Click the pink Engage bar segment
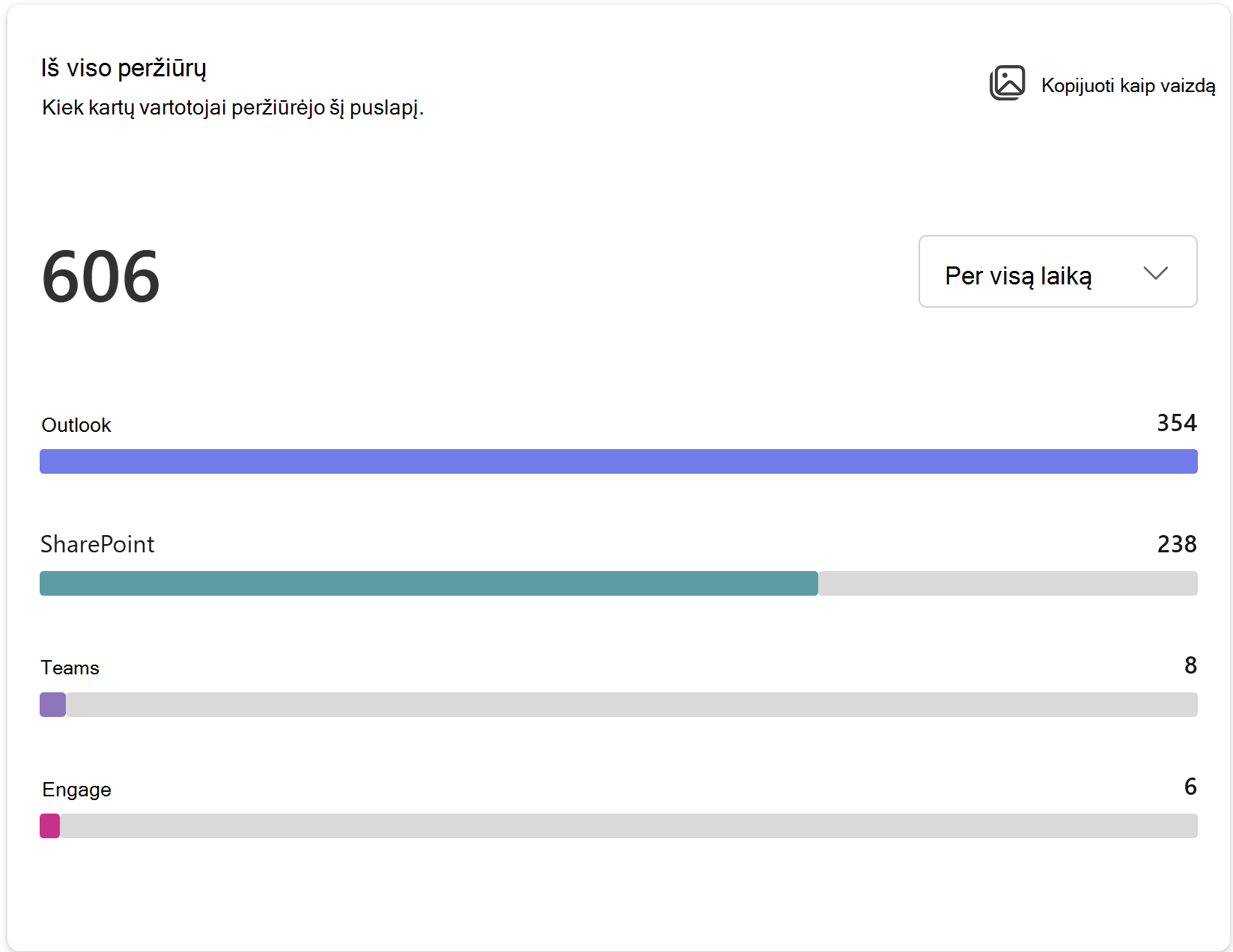Viewport: 1233px width, 952px height. tap(49, 826)
